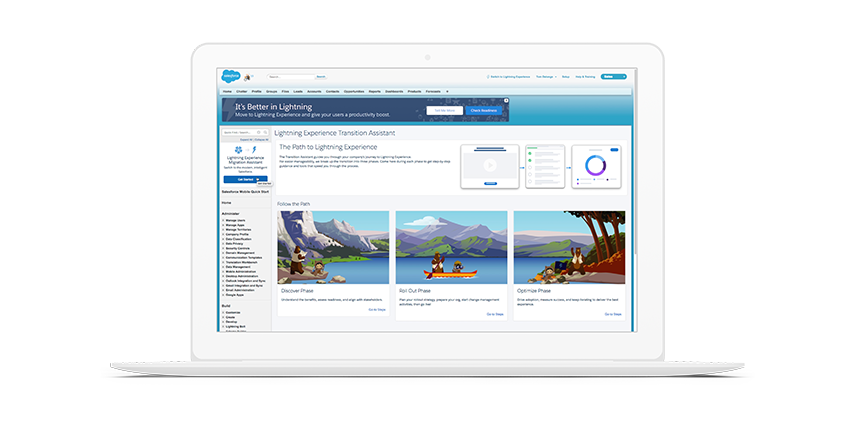Click the plus icon for all tabs
This screenshot has height=447, width=857.
[x=447, y=92]
